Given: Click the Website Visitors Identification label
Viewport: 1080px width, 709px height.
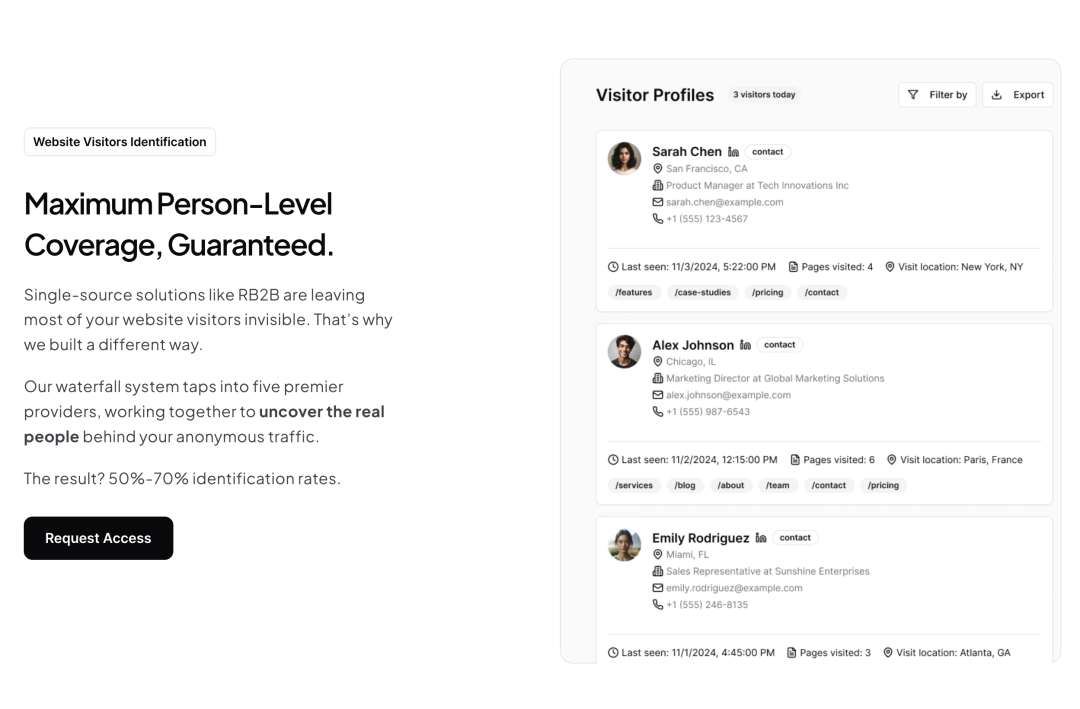Looking at the screenshot, I should coord(120,142).
